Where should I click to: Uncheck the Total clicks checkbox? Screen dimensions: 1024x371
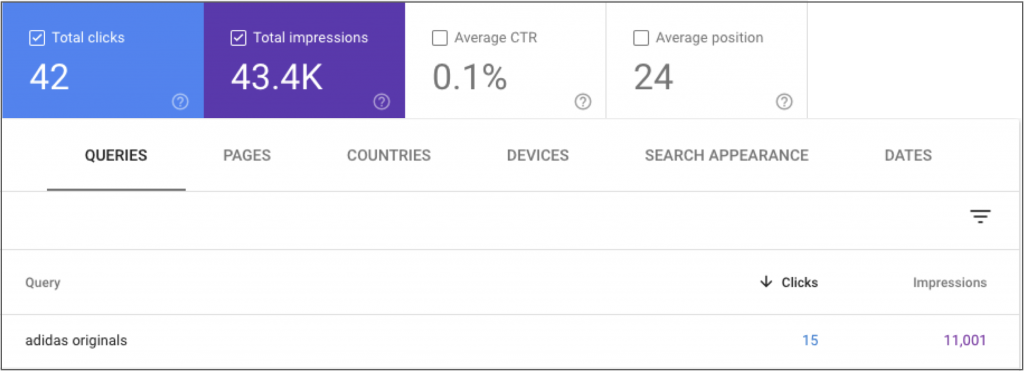(37, 38)
